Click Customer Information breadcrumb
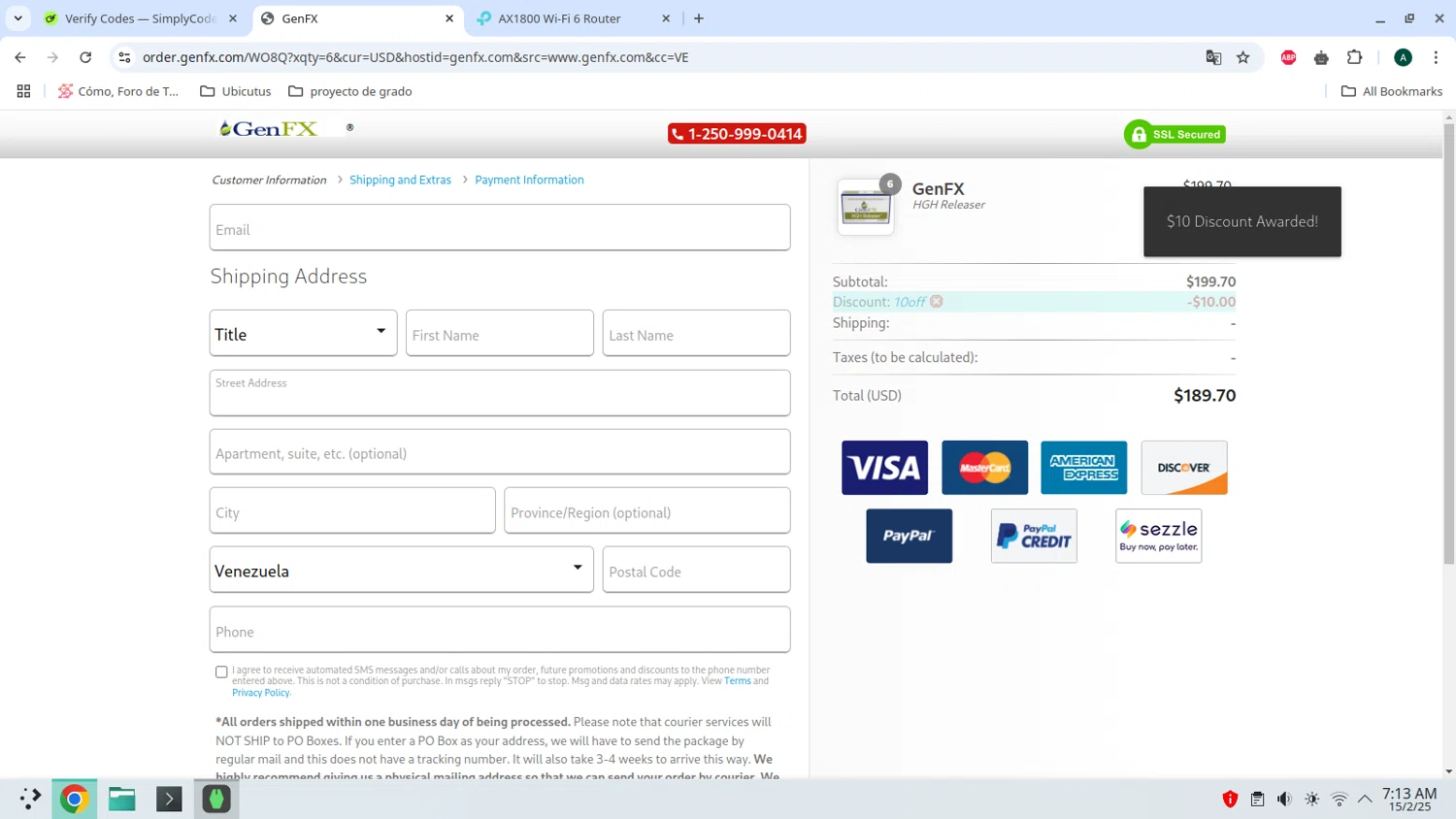 coord(269,180)
